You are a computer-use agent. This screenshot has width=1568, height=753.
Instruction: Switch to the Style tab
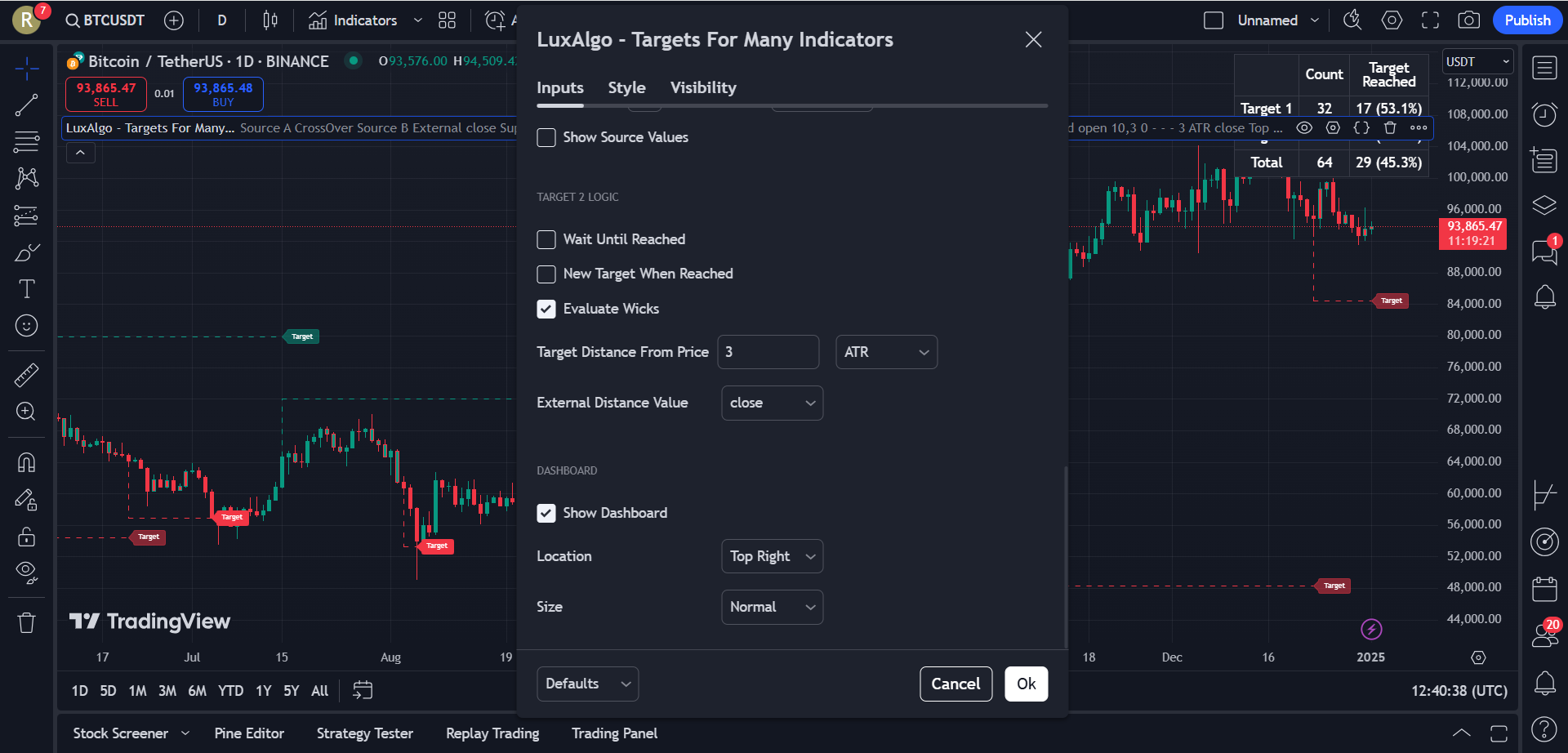point(626,87)
